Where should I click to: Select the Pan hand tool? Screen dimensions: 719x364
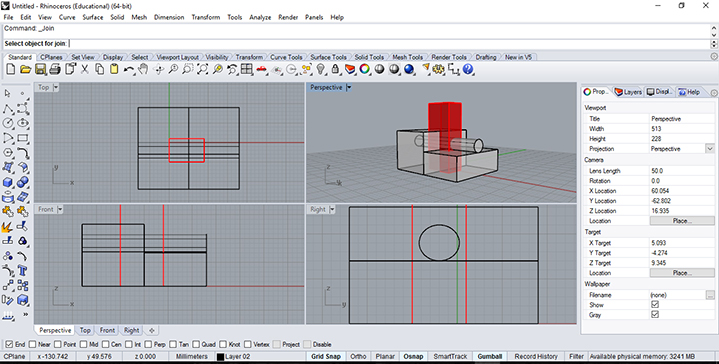coord(144,69)
